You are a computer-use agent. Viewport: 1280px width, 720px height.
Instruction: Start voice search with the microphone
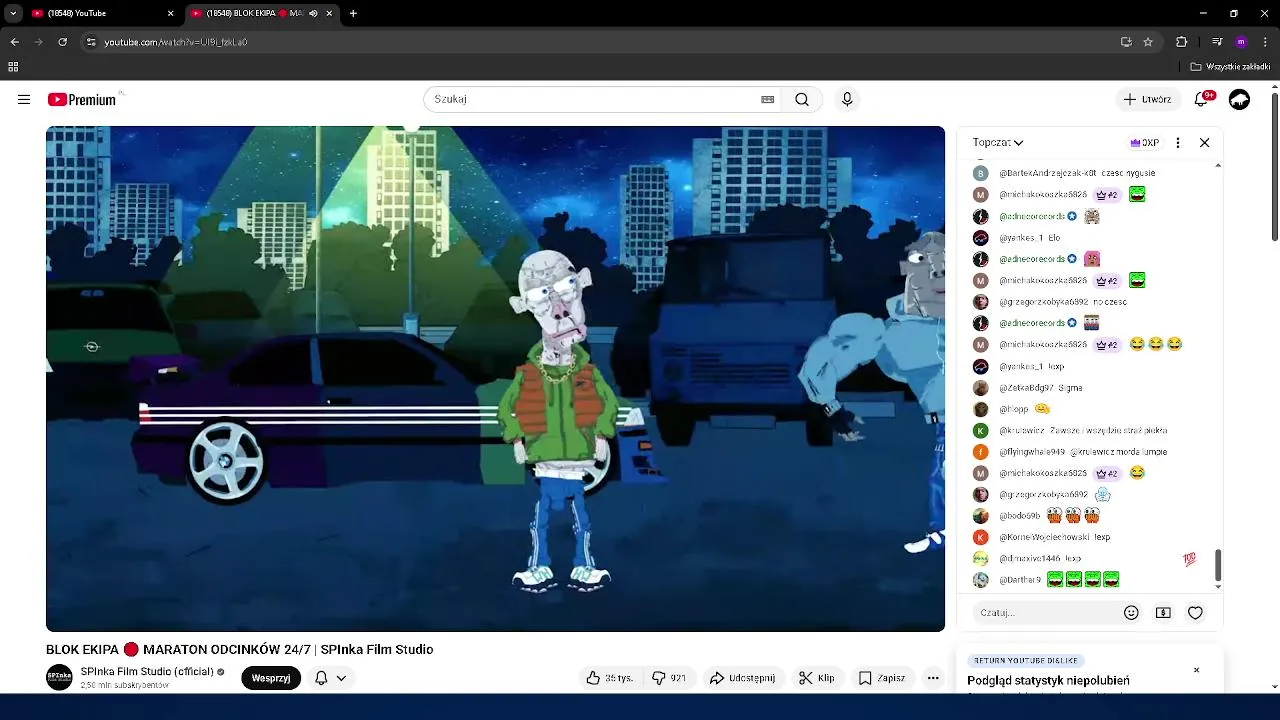[847, 99]
